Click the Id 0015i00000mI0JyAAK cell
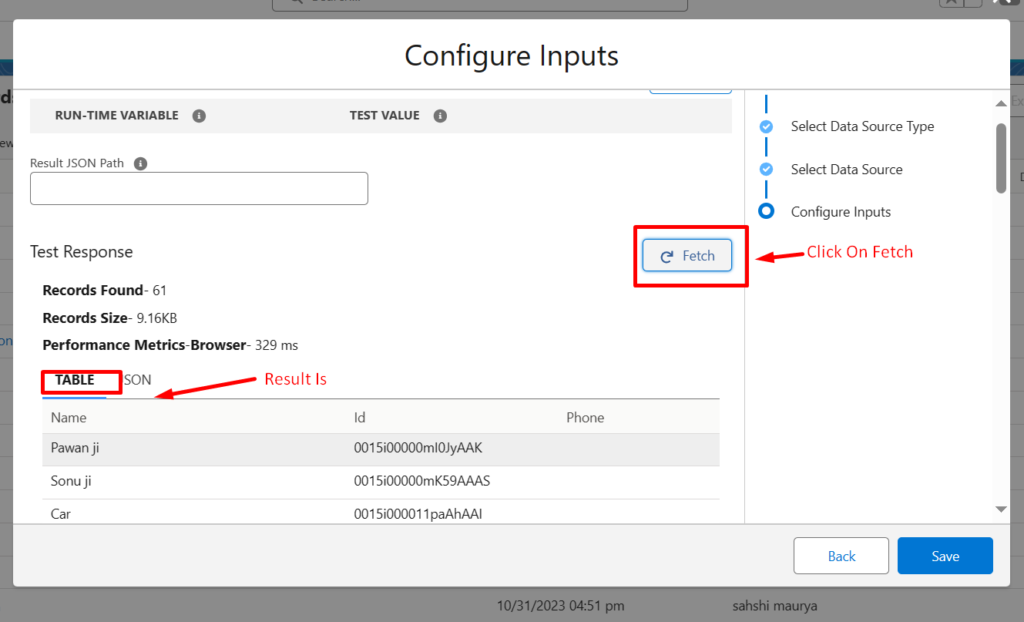 point(418,448)
